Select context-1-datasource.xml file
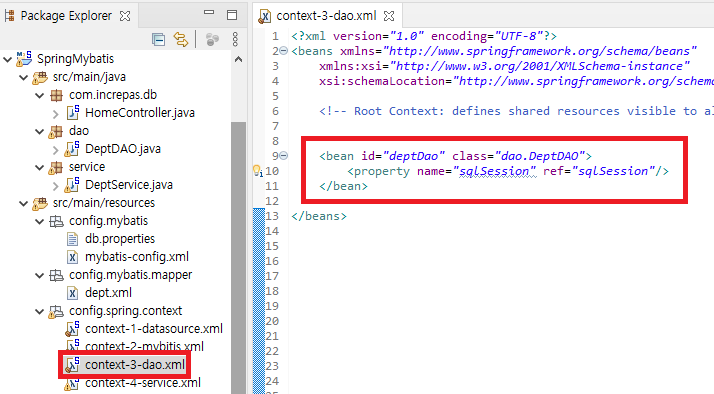714x394 pixels. (154, 328)
